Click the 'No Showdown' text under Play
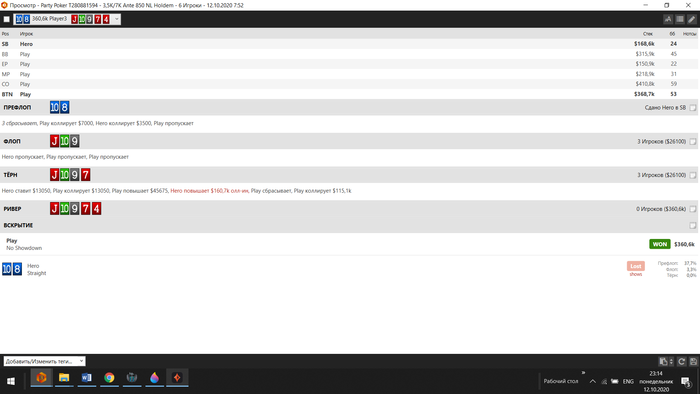This screenshot has width=700, height=394. 24,248
